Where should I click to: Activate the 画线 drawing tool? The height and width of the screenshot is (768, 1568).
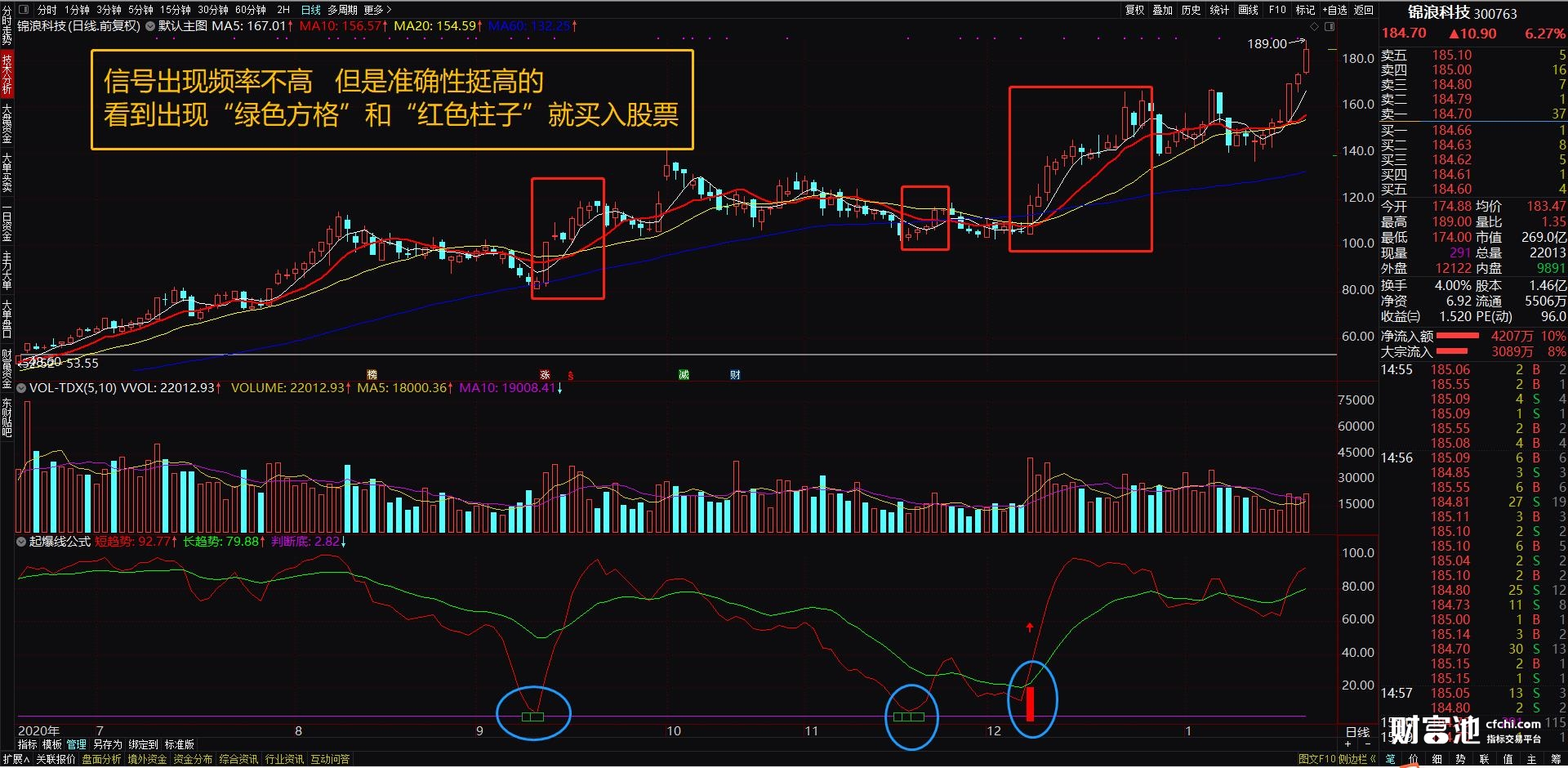(x=1248, y=10)
